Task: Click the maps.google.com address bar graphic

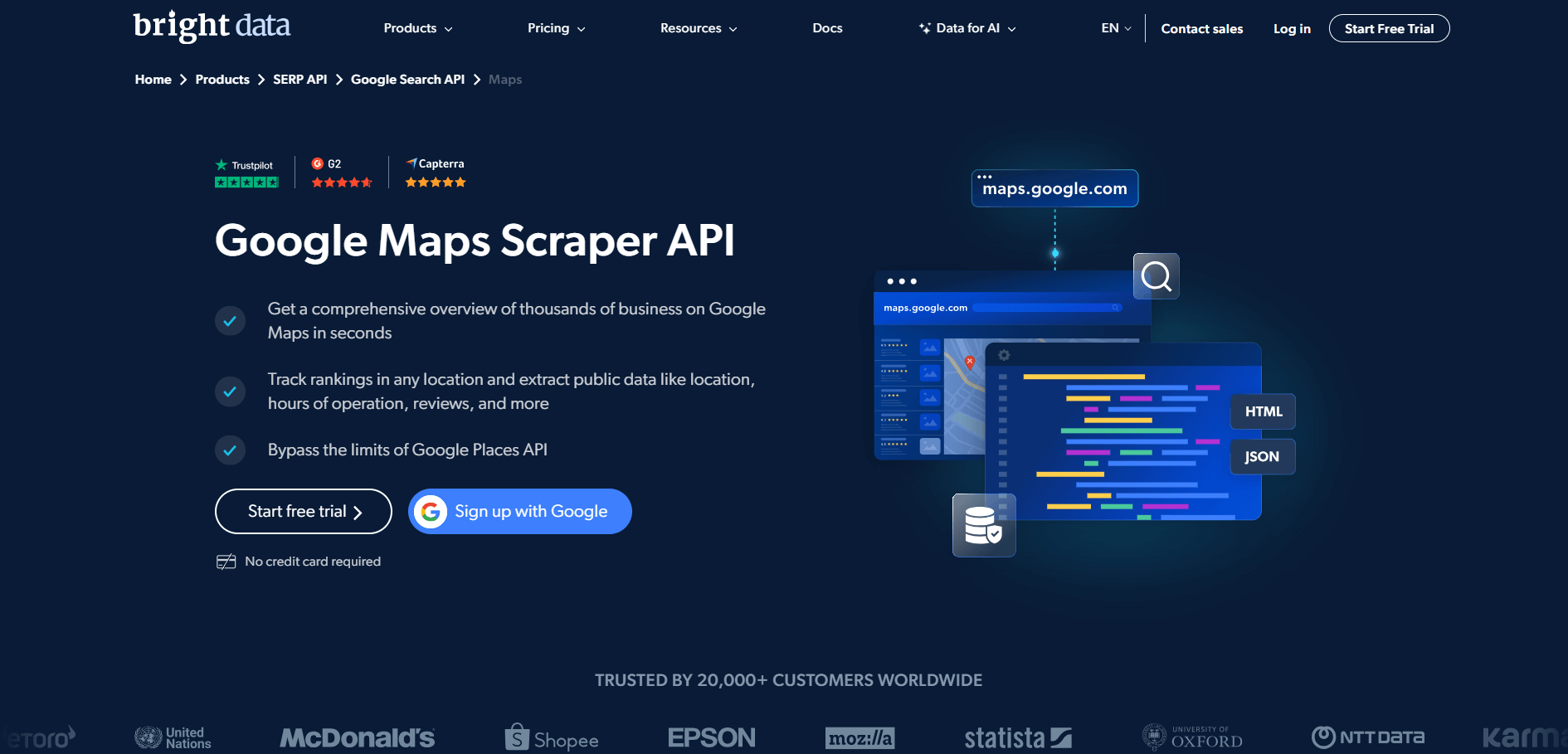Action: (x=1054, y=188)
